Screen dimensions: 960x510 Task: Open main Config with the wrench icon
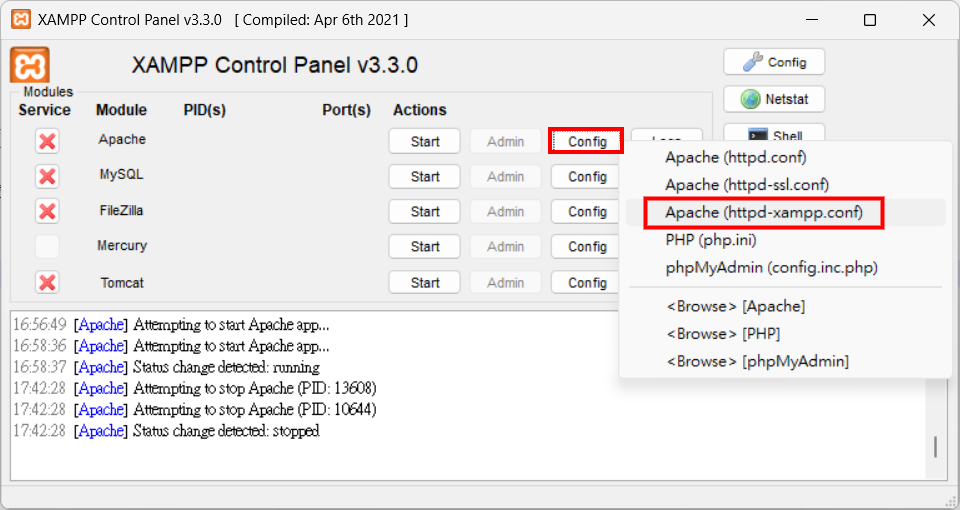pyautogui.click(x=774, y=62)
